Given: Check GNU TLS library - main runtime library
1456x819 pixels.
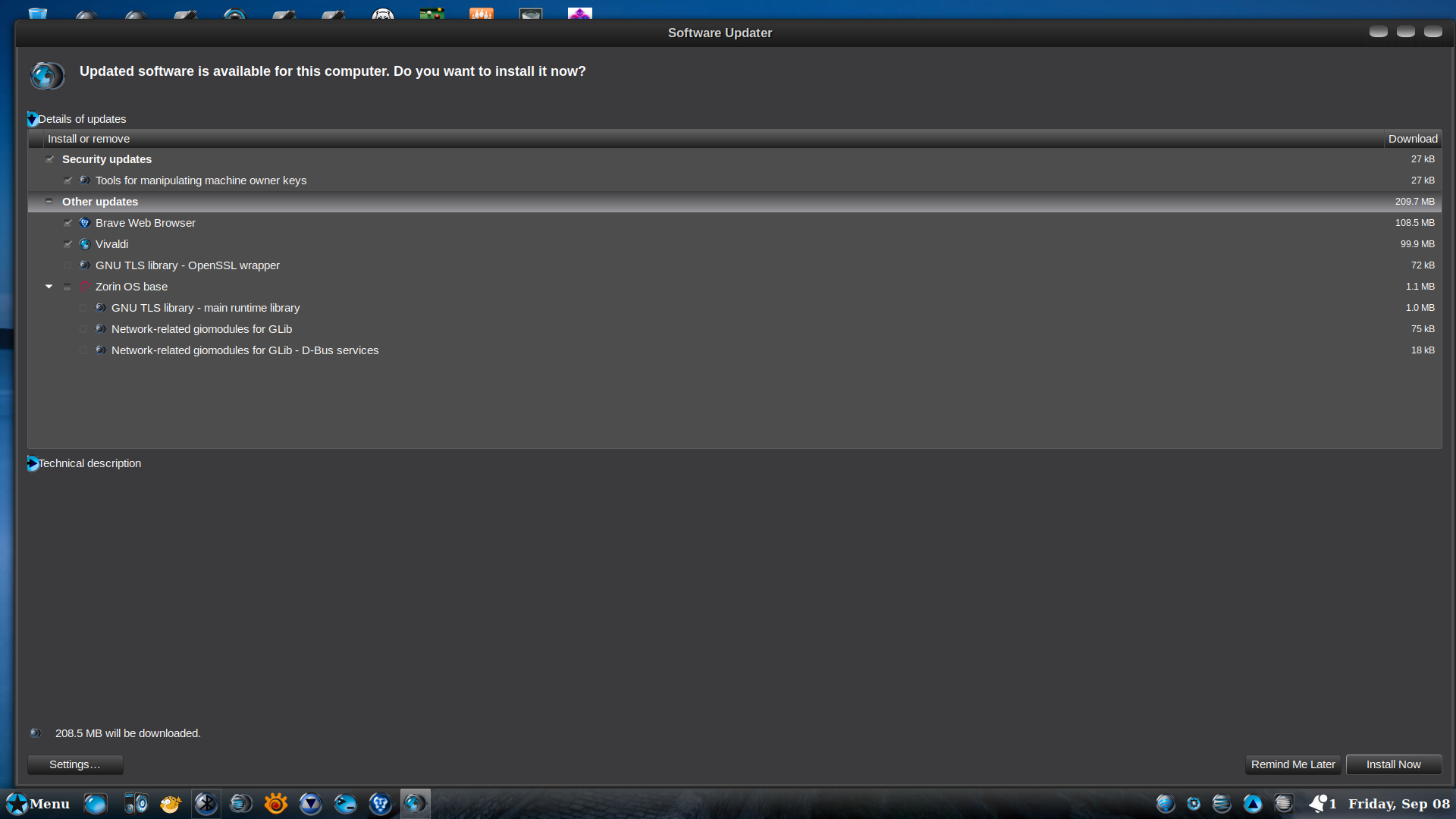Looking at the screenshot, I should [x=83, y=308].
